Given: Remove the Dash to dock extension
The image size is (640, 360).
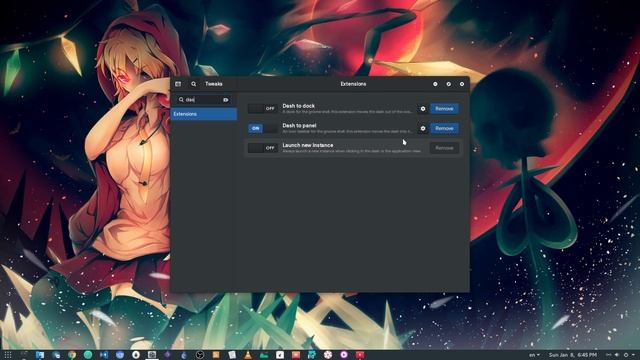Looking at the screenshot, I should coord(444,109).
